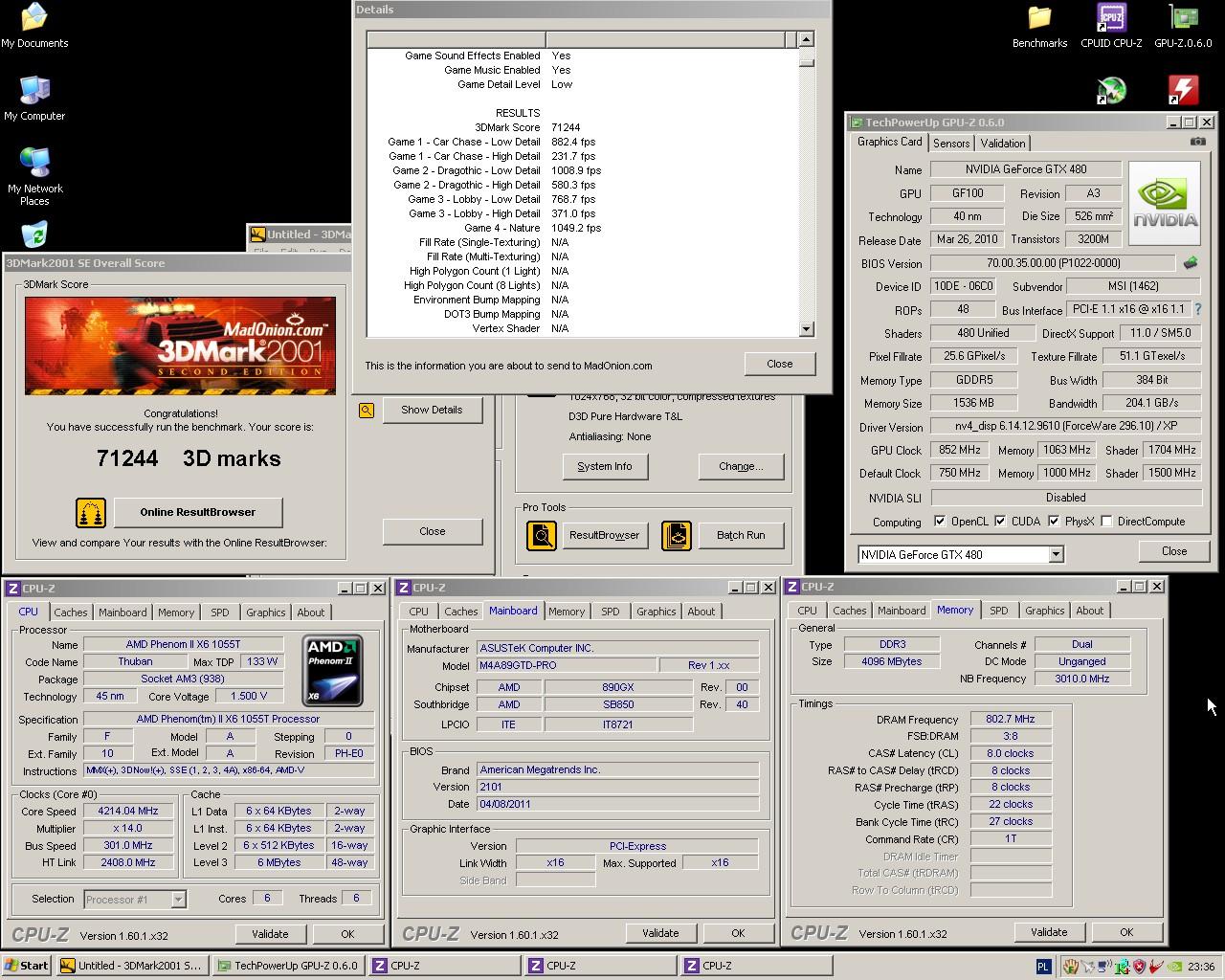Image resolution: width=1225 pixels, height=980 pixels.
Task: Click the BIOS save chip icon in GPU-Z
Action: [1191, 262]
